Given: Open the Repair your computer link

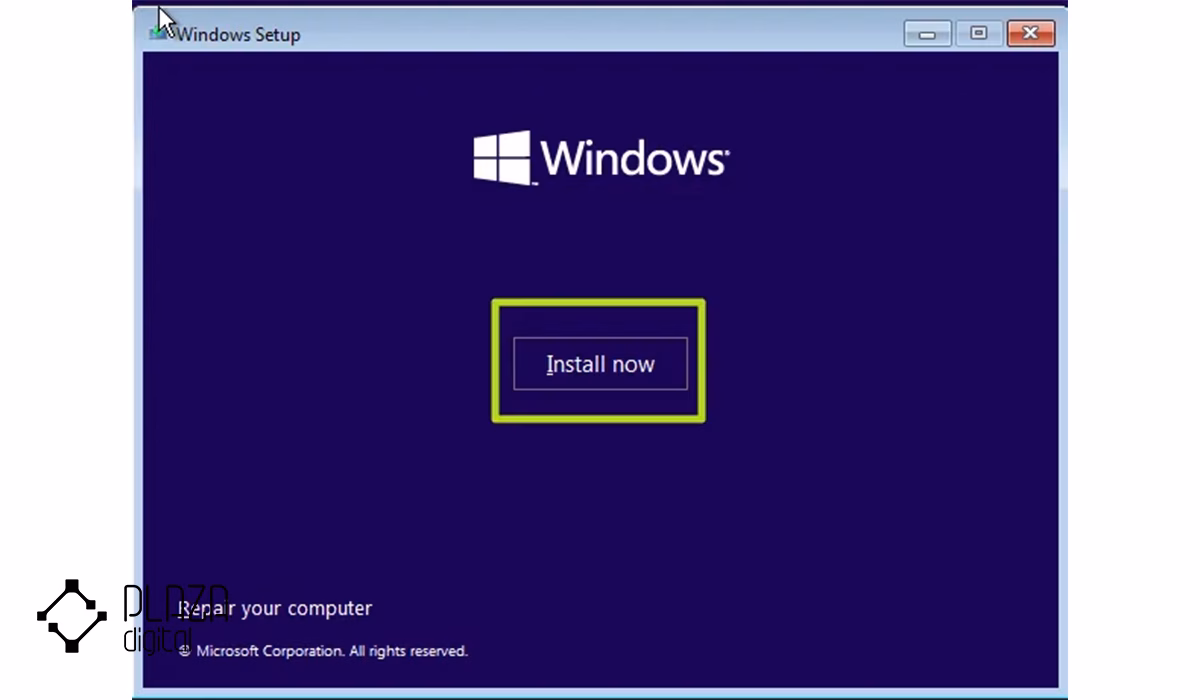Looking at the screenshot, I should point(275,608).
